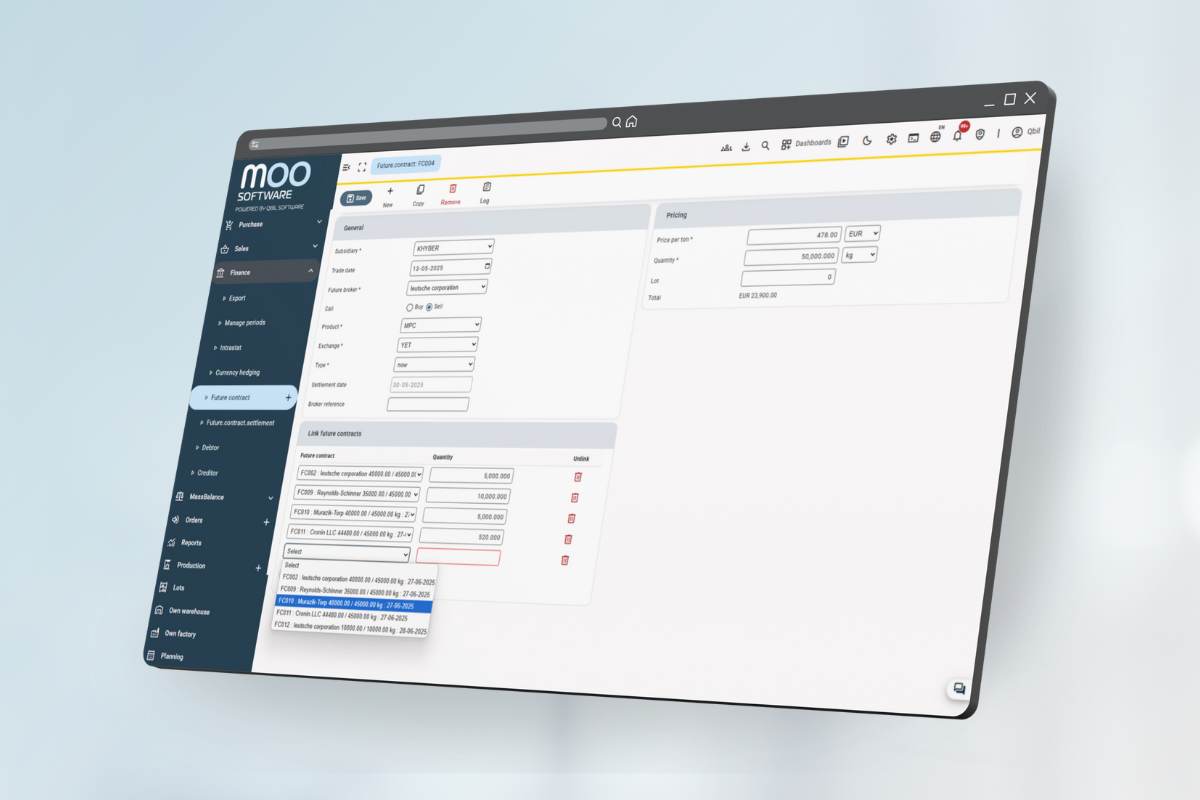This screenshot has height=800, width=1200.
Task: Open the Trade date calendar picker
Action: pyautogui.click(x=487, y=267)
